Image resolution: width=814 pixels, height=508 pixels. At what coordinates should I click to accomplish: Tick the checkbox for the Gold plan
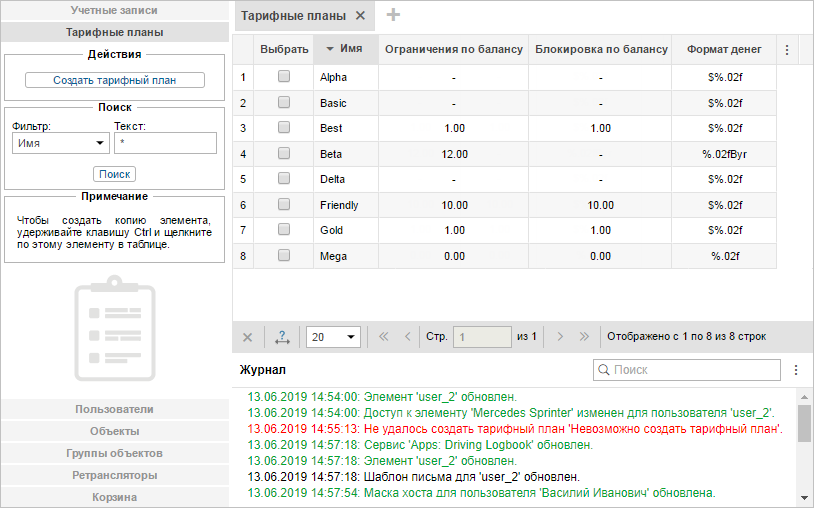[x=284, y=230]
